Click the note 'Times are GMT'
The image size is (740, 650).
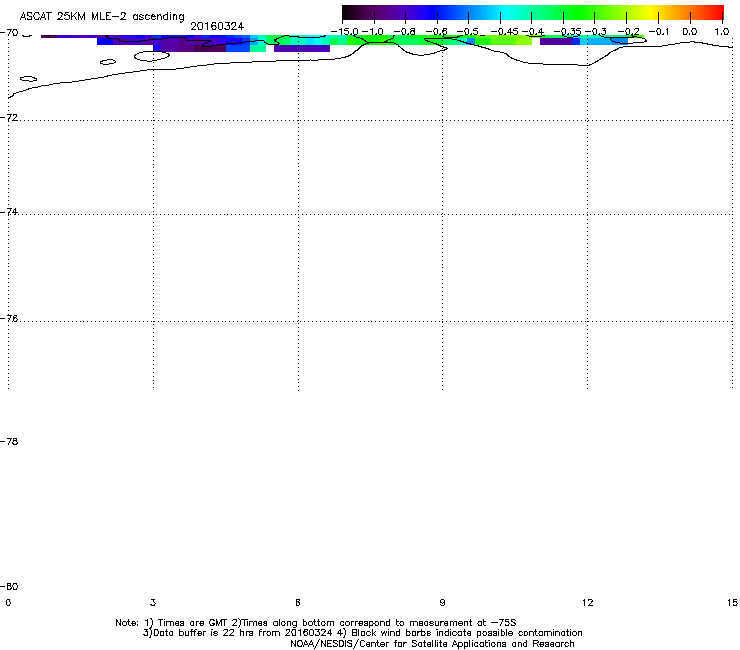tap(193, 623)
